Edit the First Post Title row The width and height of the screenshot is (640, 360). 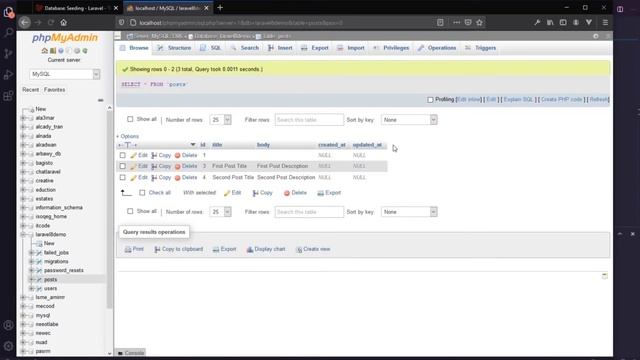point(139,166)
